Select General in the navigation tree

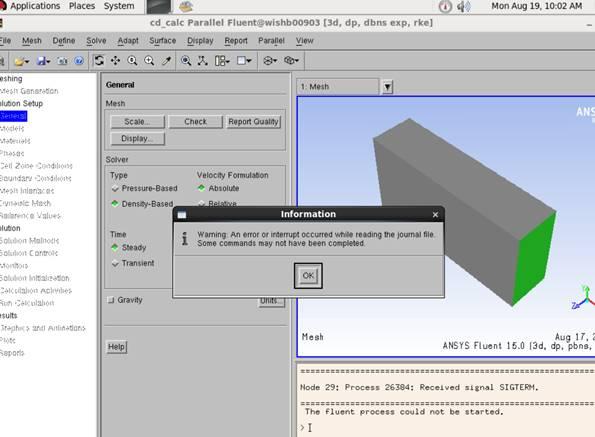click(13, 116)
